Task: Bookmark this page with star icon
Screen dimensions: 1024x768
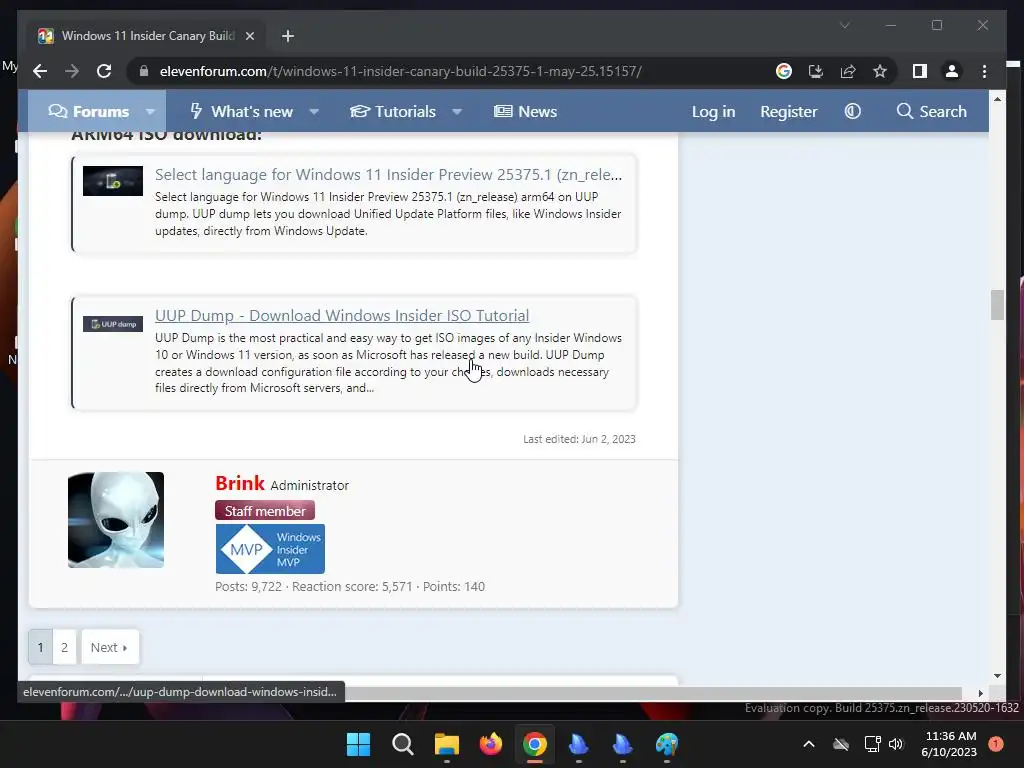Action: (880, 71)
